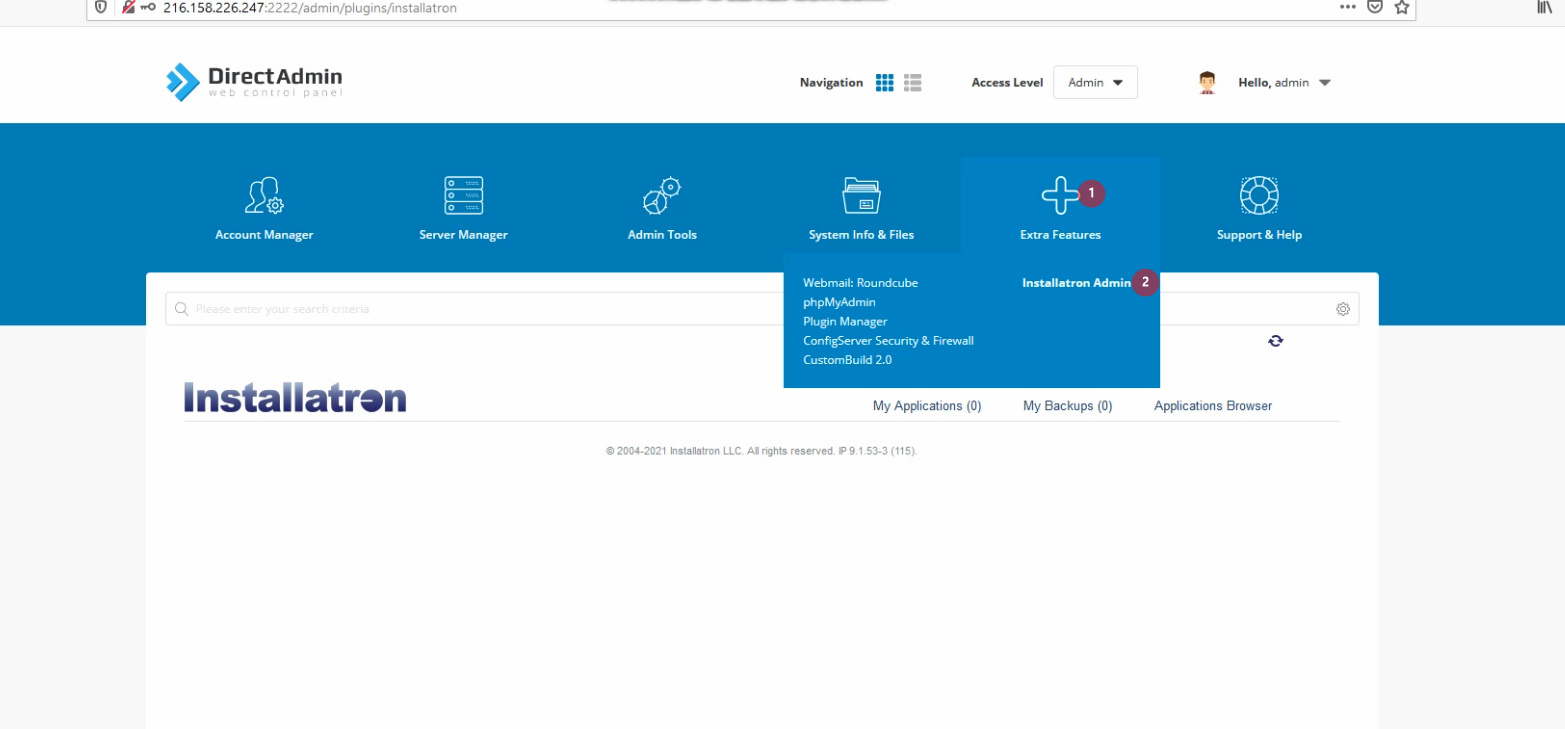1565x729 pixels.
Task: Open the Applications Browser tab
Action: click(x=1213, y=406)
